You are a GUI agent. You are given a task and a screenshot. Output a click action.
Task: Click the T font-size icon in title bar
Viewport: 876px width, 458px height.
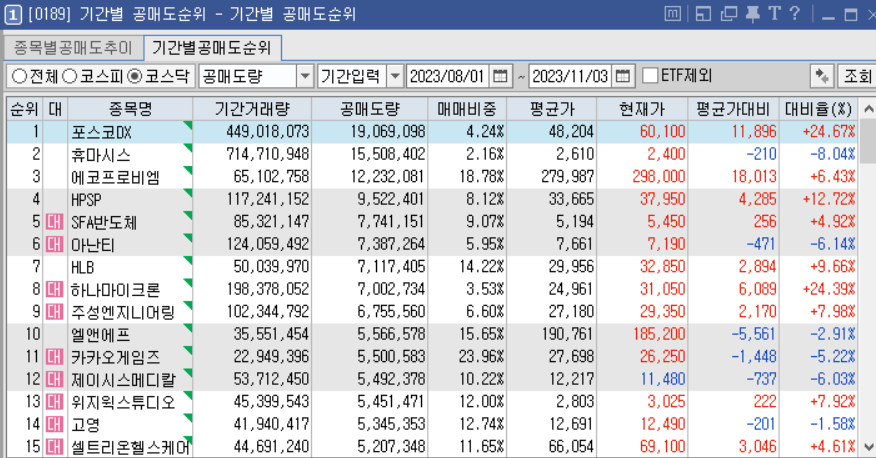pos(774,13)
